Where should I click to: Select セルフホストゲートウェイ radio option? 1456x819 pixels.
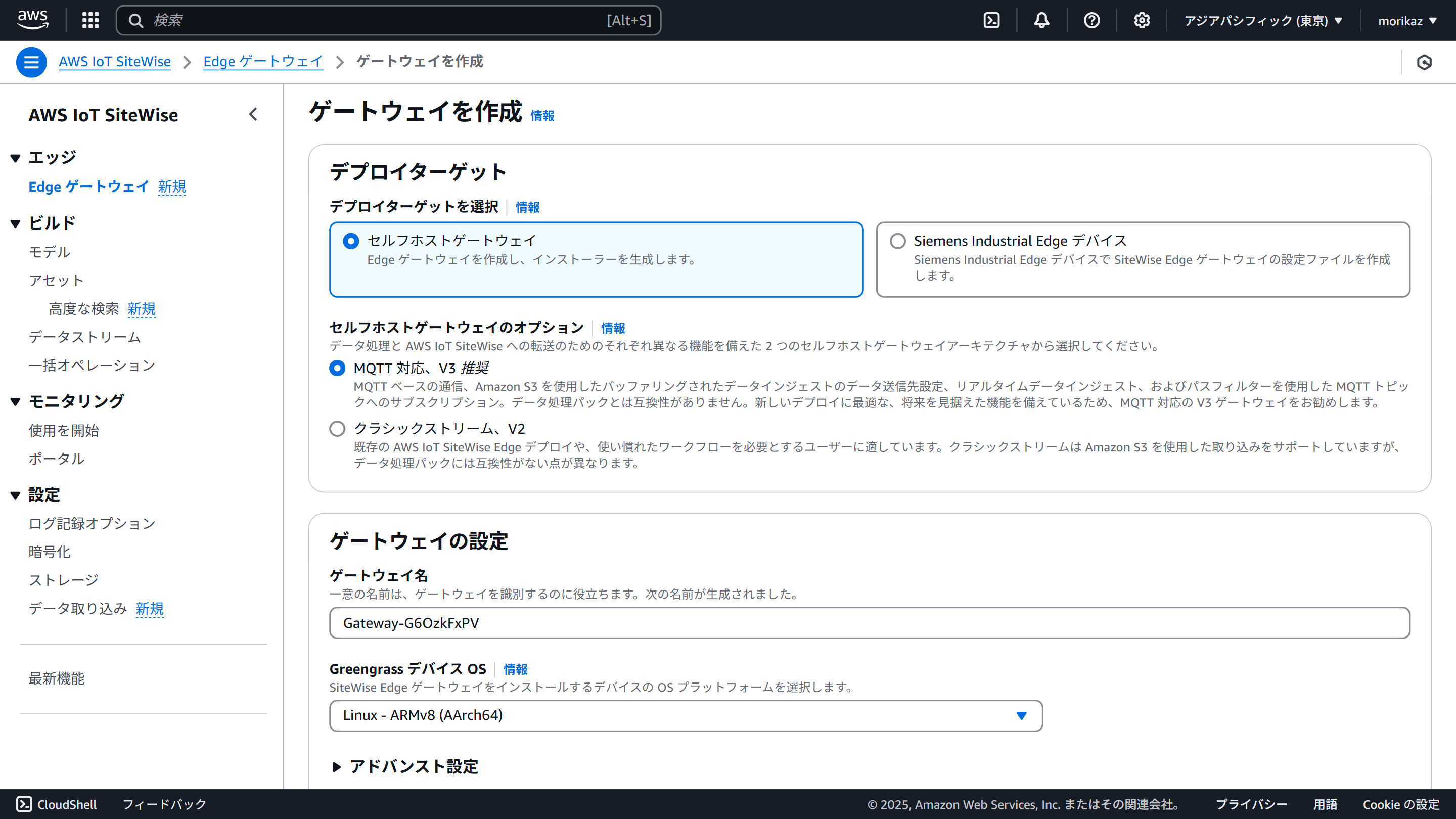point(351,241)
